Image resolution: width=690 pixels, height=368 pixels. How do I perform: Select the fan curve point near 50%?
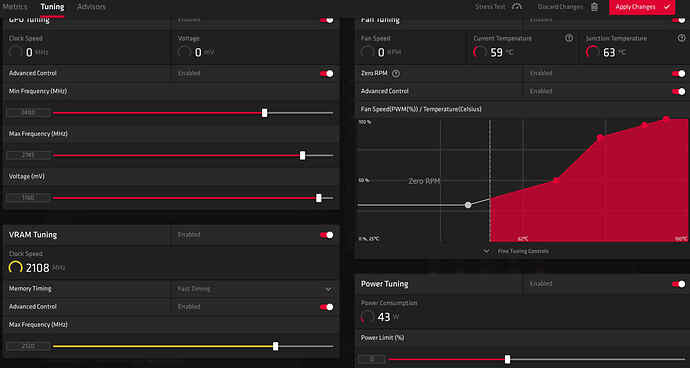pos(556,180)
